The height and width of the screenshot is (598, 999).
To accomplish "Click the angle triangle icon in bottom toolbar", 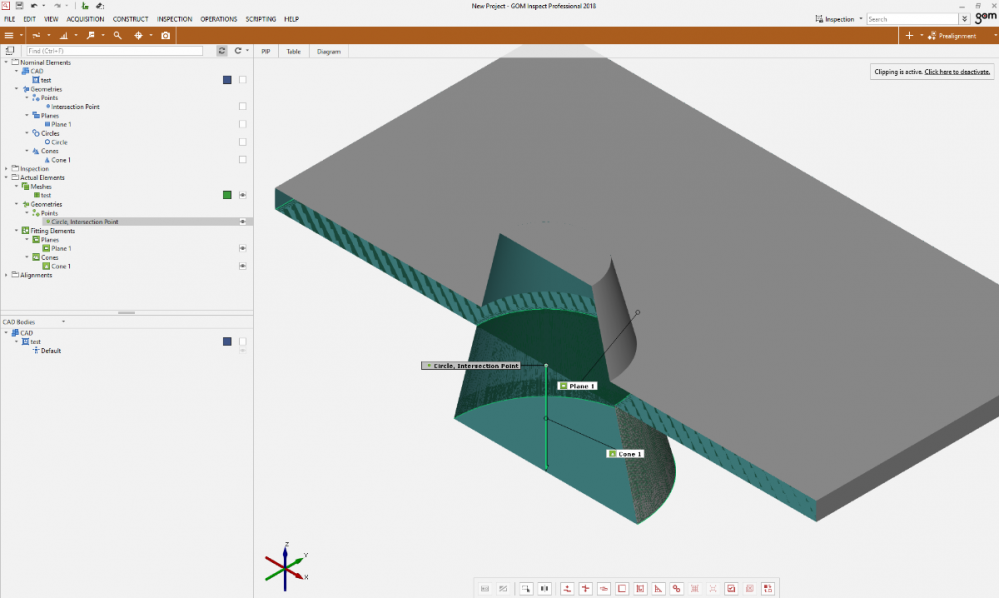I will point(658,588).
